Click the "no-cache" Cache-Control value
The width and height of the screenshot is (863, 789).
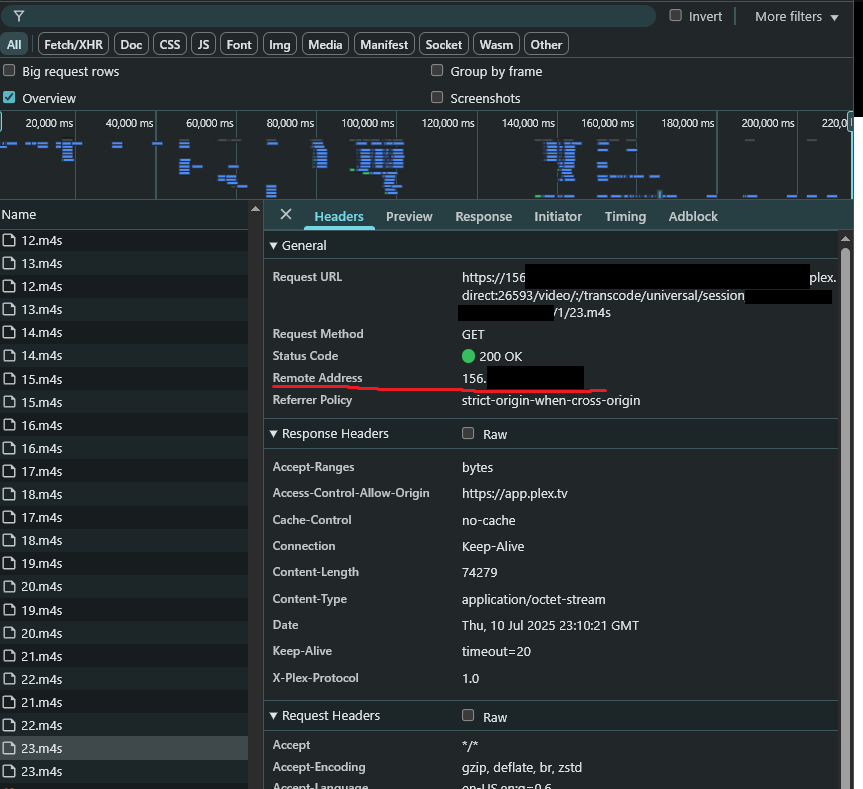click(x=489, y=520)
